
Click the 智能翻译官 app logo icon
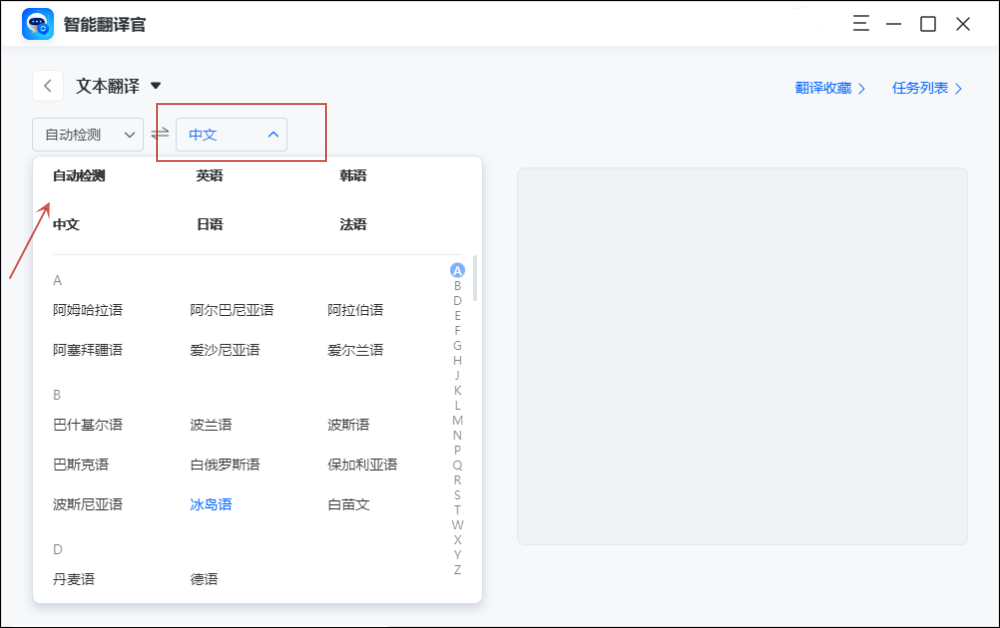click(37, 23)
